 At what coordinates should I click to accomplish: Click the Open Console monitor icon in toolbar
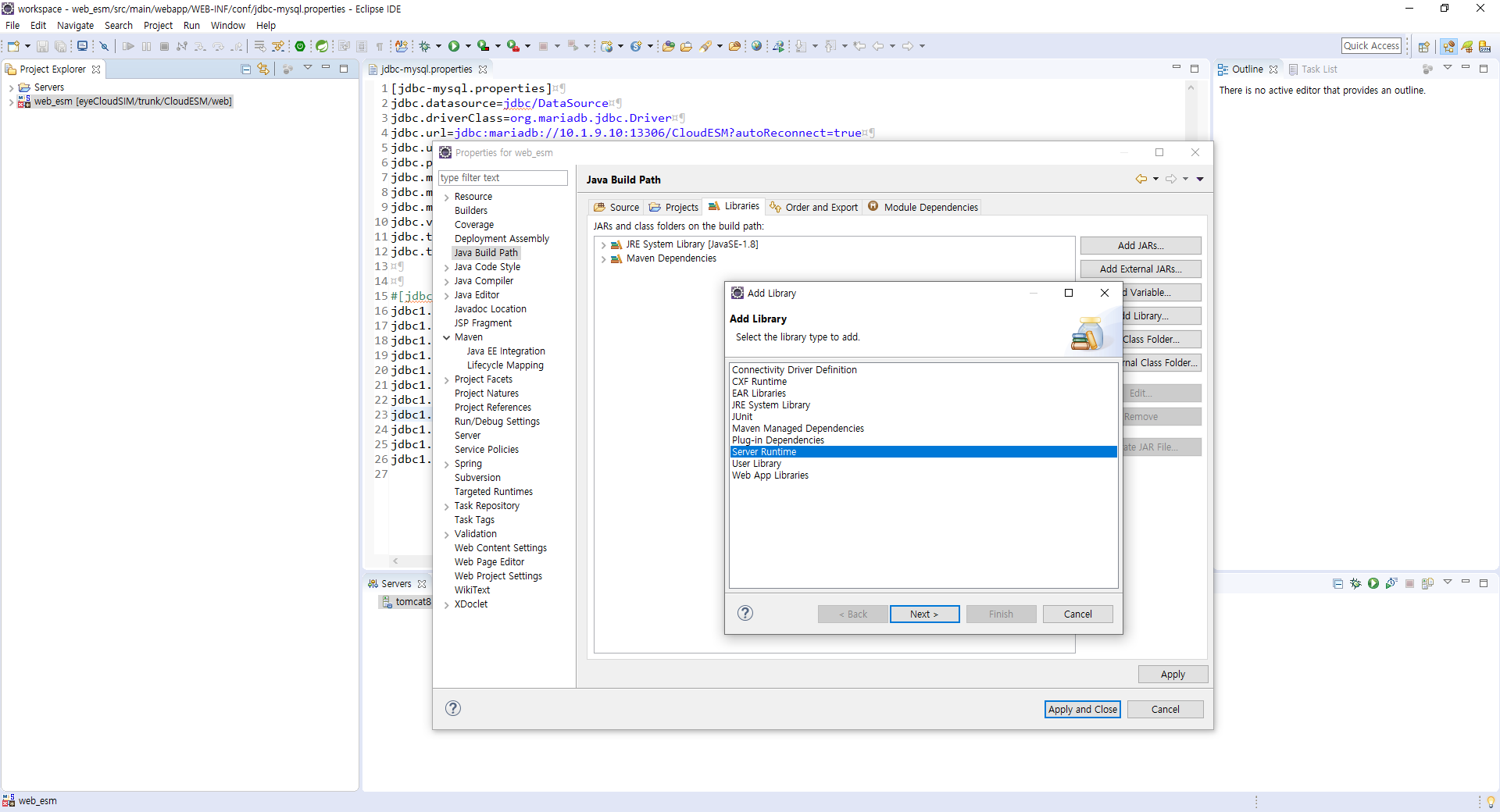tap(82, 46)
